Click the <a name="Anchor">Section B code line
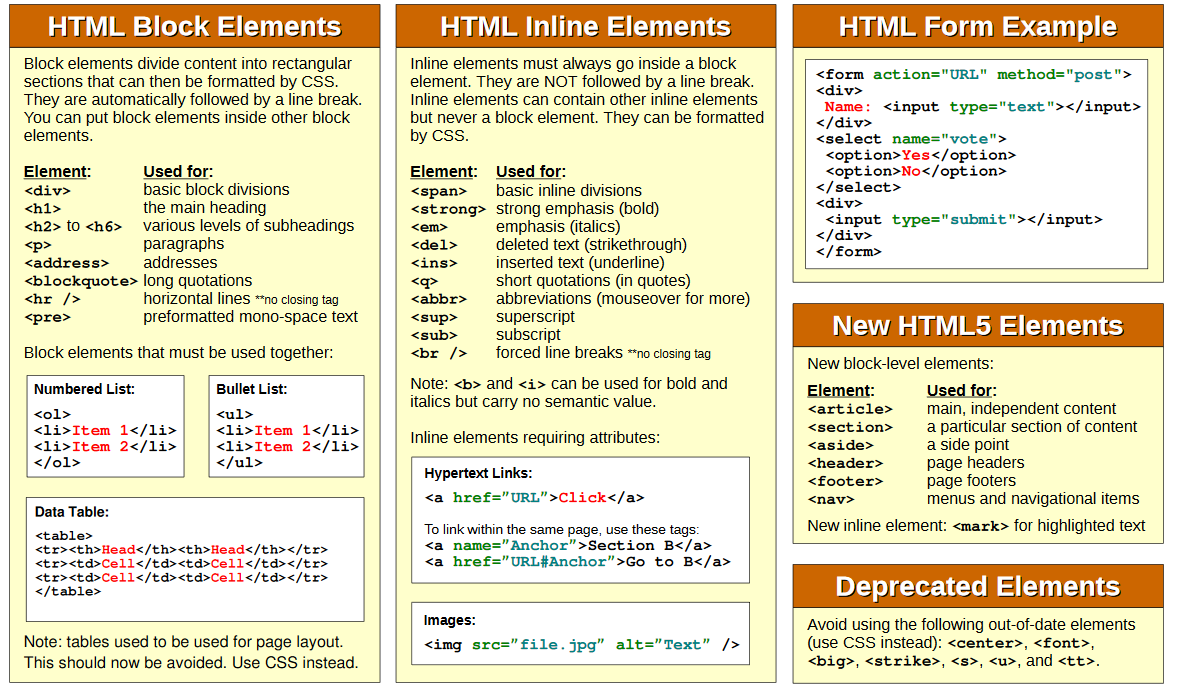 click(568, 546)
